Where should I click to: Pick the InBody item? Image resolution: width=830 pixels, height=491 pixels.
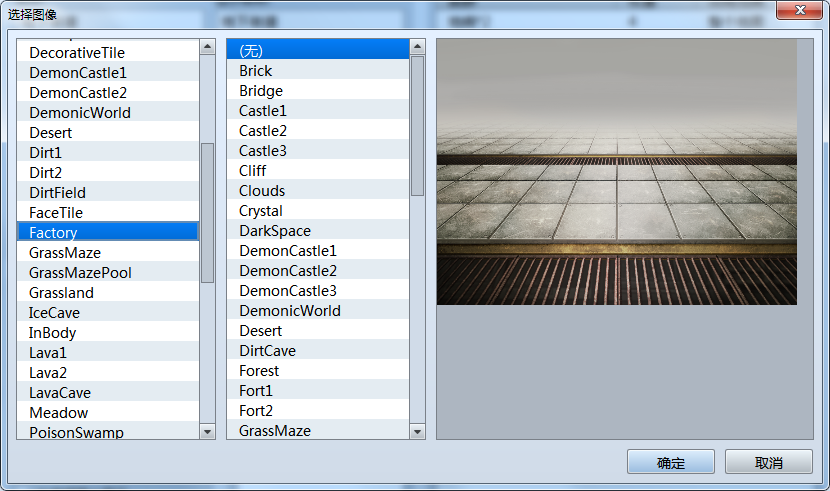point(108,333)
